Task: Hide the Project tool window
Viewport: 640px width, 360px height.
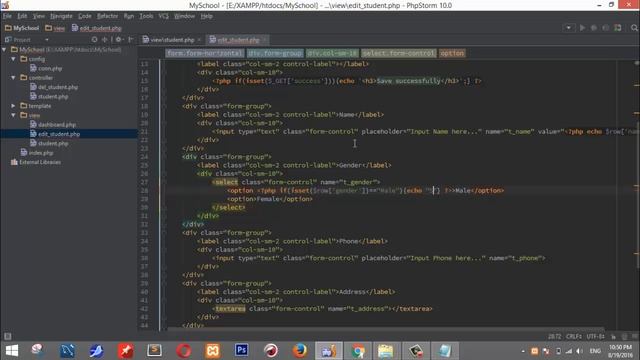Action: pos(131,40)
